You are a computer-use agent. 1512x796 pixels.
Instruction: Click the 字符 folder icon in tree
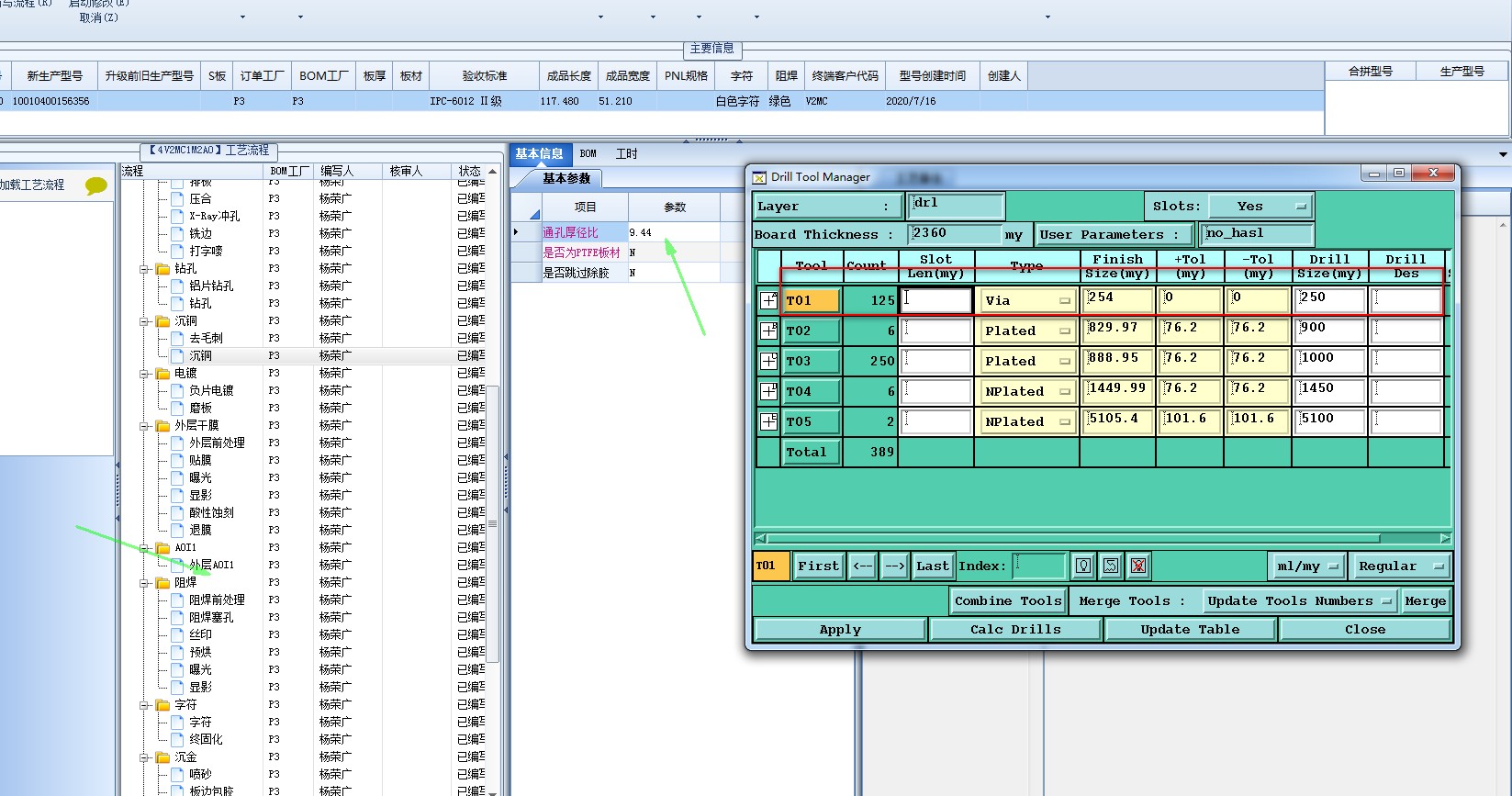[x=162, y=705]
